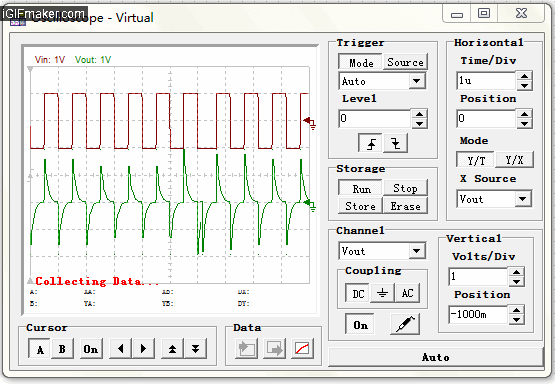555x384 pixels.
Task: Open trigger Auto mode dropdown
Action: 417,81
